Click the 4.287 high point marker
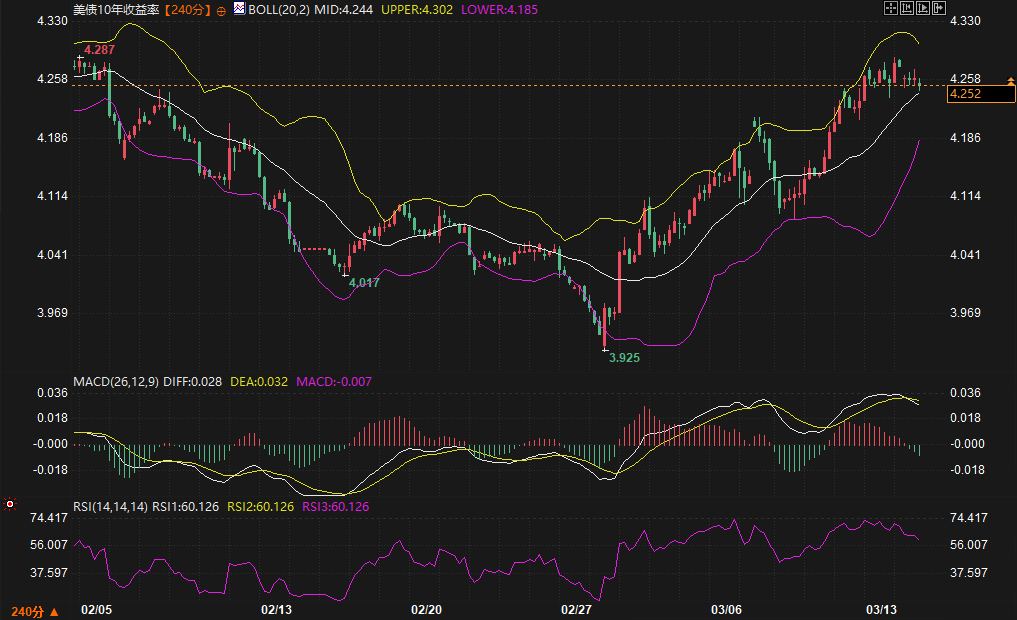Image resolution: width=1017 pixels, height=620 pixels. click(99, 49)
